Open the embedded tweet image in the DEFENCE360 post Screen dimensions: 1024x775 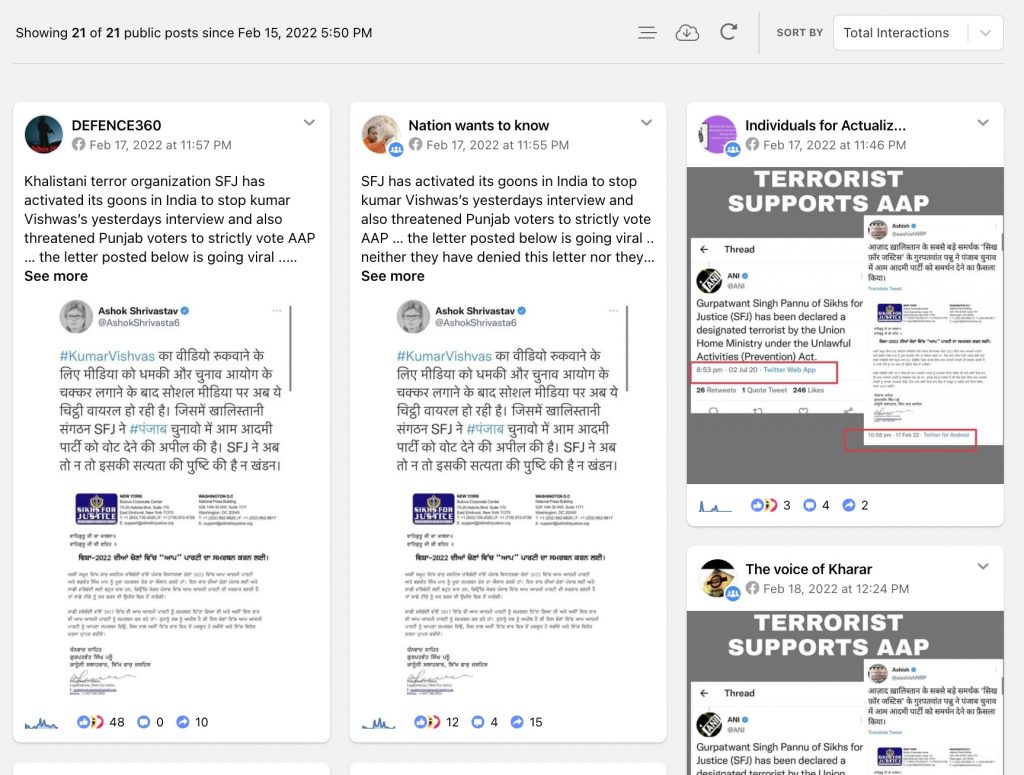point(172,498)
